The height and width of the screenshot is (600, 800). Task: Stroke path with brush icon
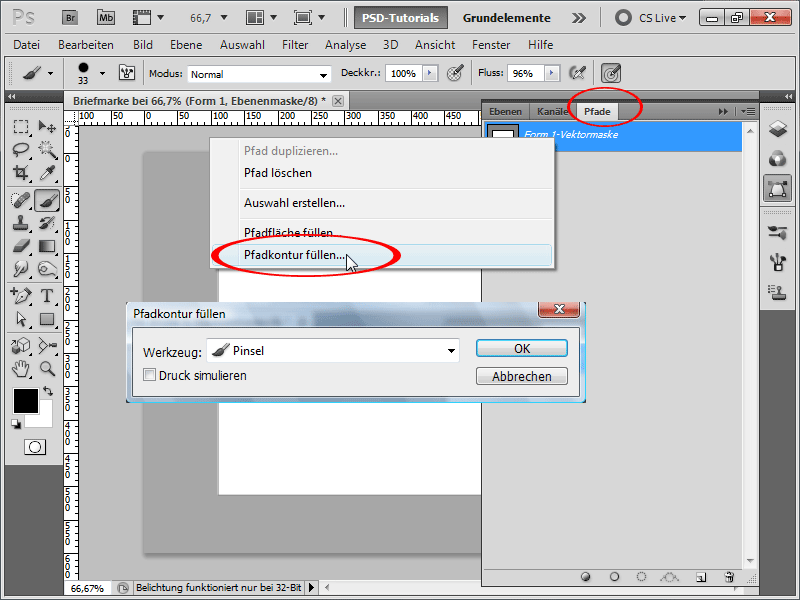click(614, 577)
